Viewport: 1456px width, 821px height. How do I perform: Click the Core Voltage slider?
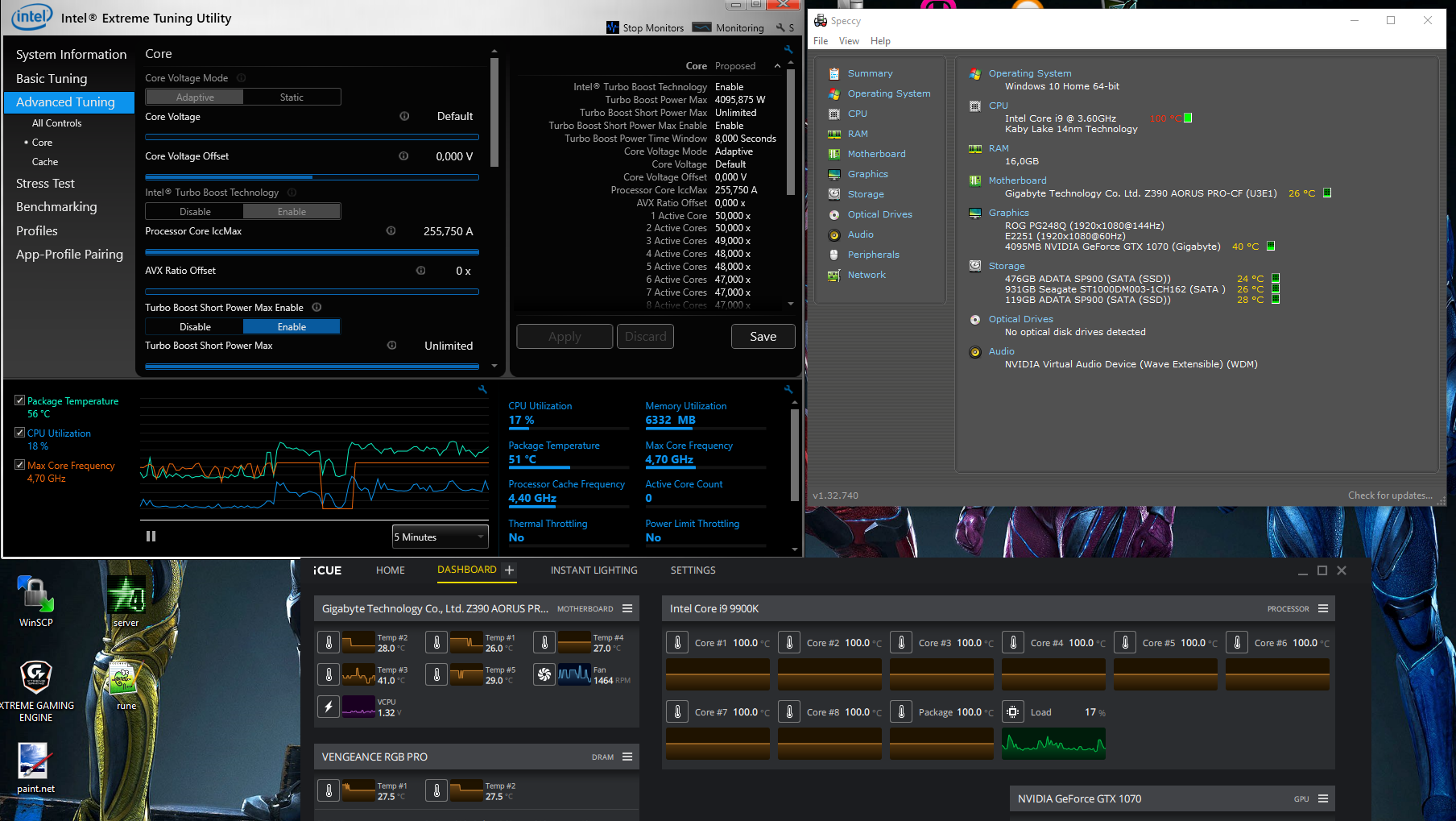pyautogui.click(x=312, y=137)
